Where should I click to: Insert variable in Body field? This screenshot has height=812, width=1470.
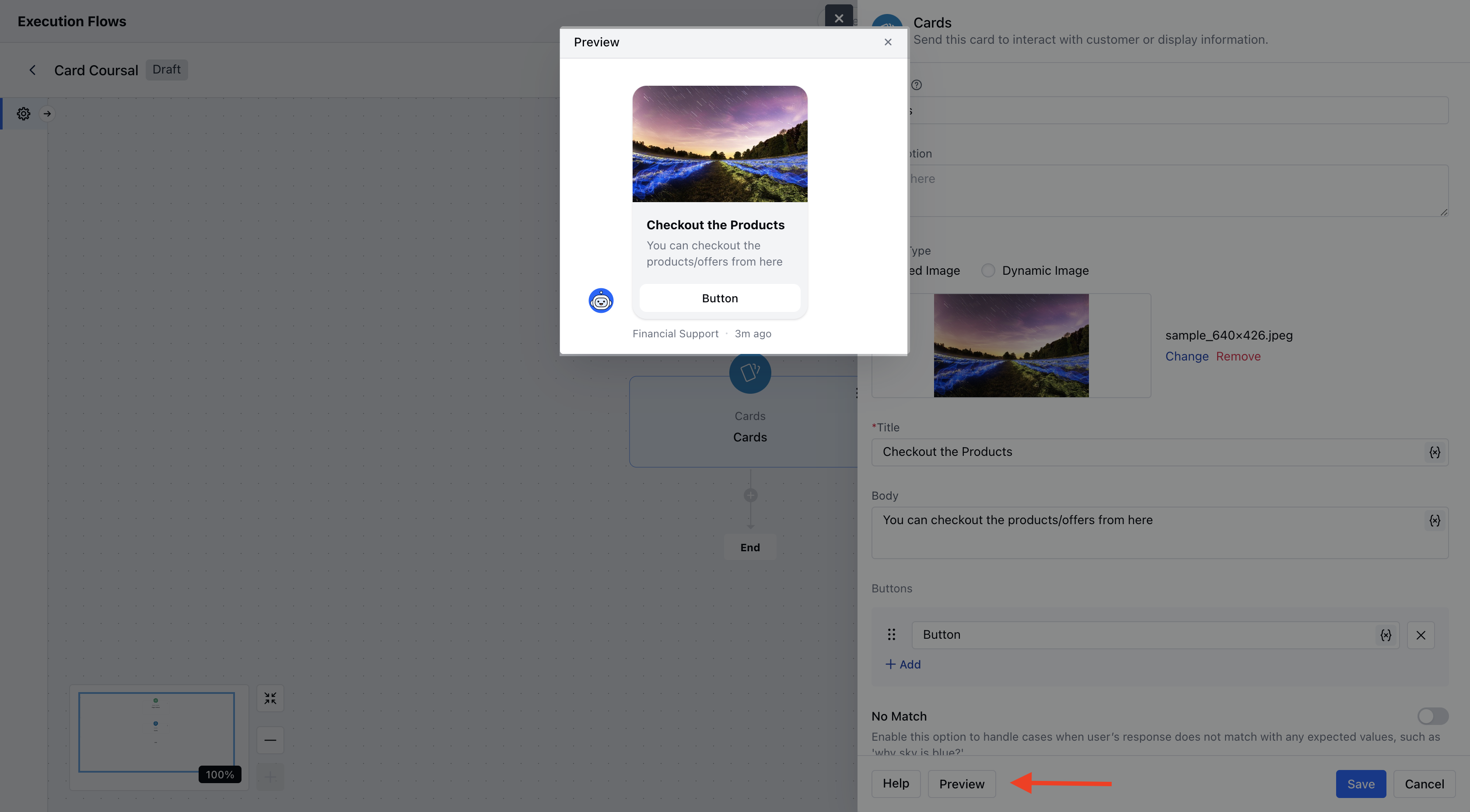click(x=1434, y=521)
